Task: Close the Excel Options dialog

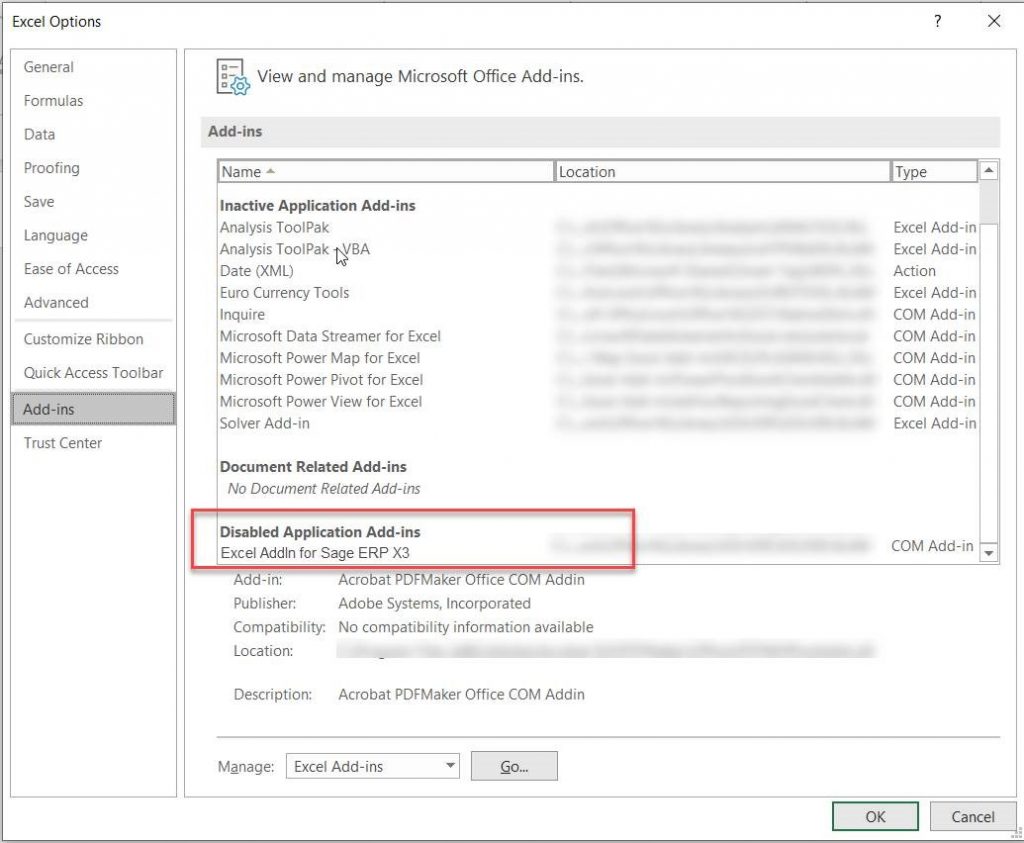Action: pos(994,21)
